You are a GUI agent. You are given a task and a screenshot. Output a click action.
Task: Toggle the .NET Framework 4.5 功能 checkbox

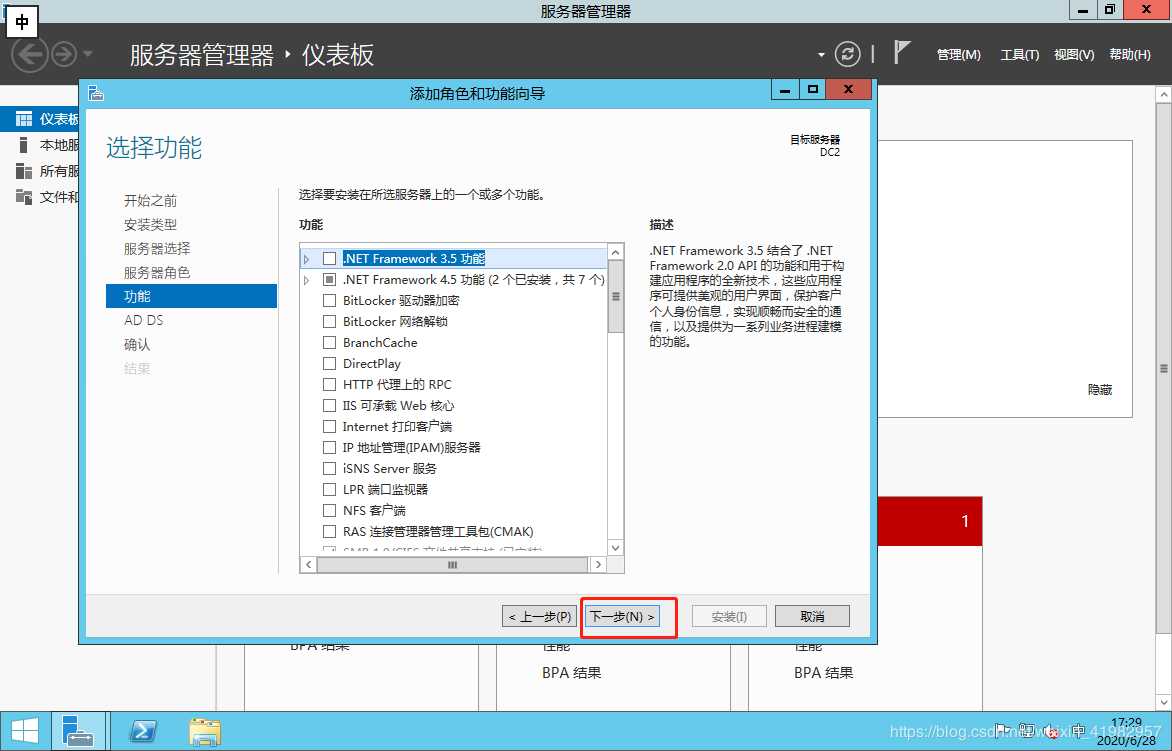click(330, 279)
